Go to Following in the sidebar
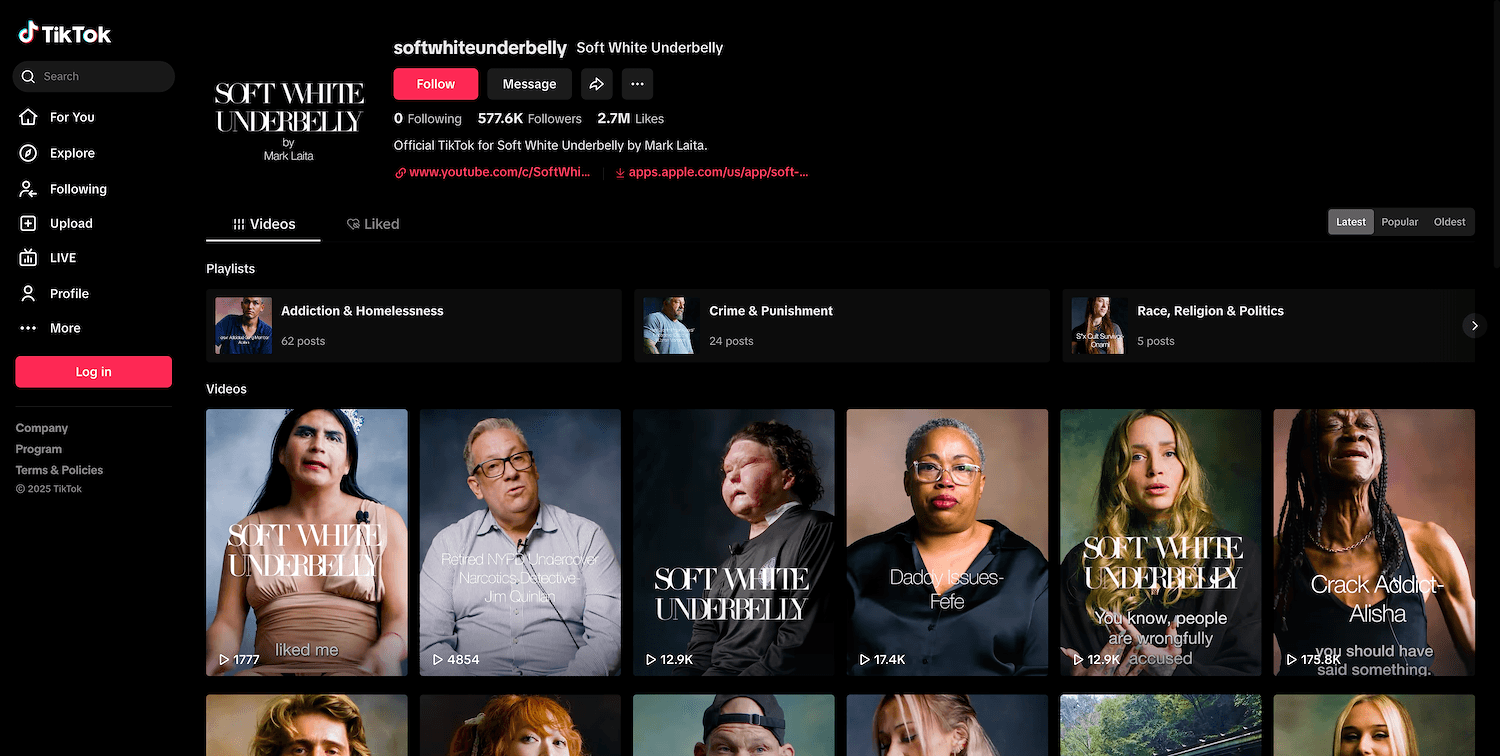 click(78, 189)
